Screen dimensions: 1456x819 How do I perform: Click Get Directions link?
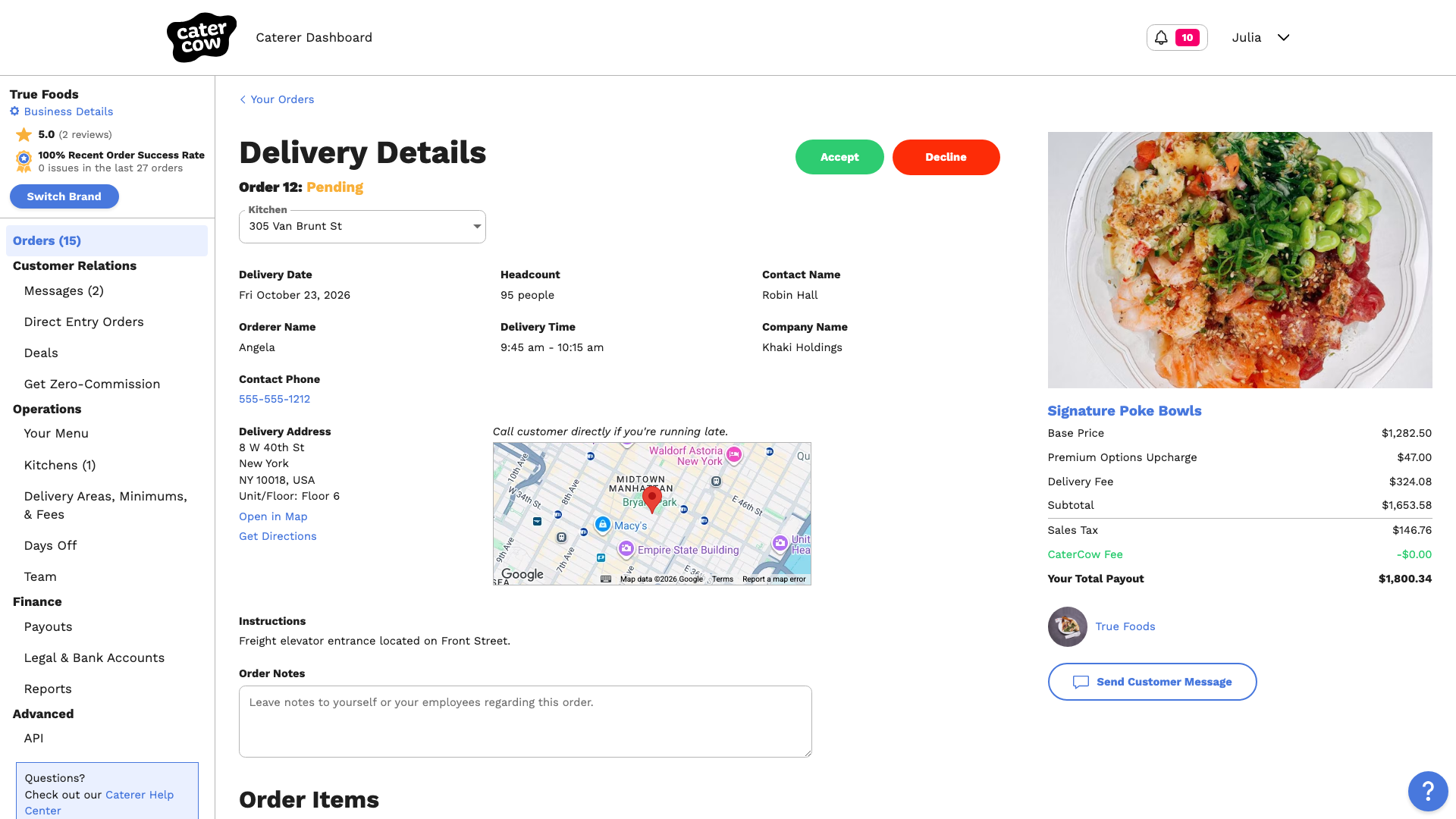pyautogui.click(x=278, y=536)
